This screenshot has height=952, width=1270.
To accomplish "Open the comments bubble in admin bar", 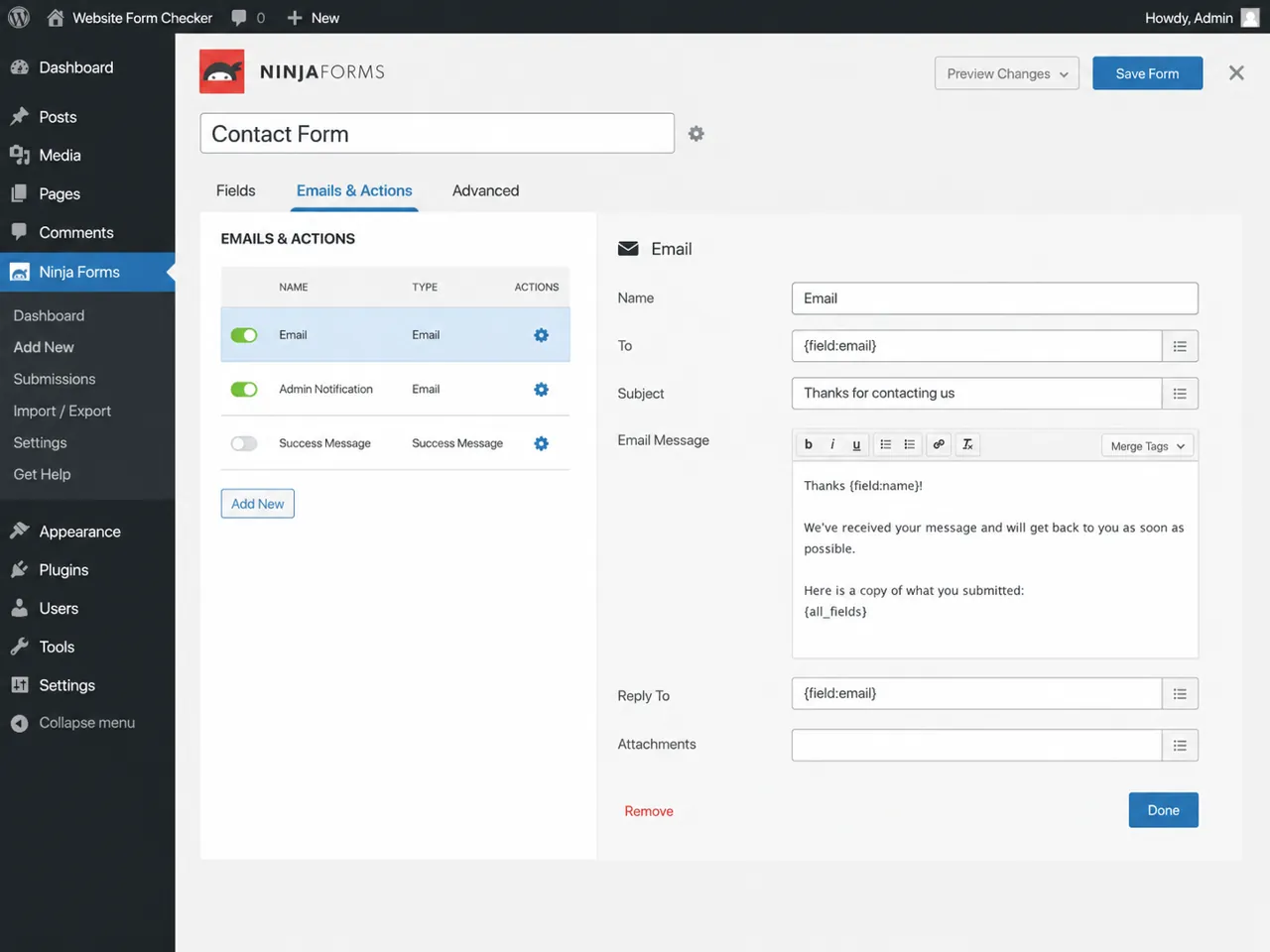I will click(239, 18).
